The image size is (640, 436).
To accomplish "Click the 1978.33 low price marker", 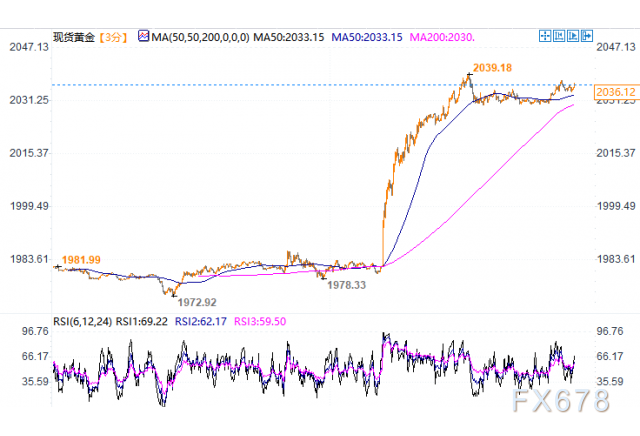I will point(347,285).
